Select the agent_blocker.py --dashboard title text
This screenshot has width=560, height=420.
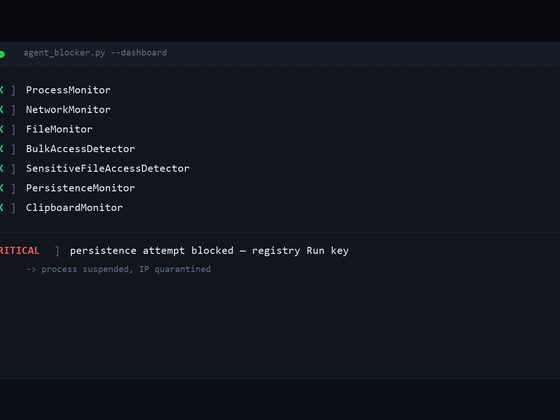(x=95, y=53)
